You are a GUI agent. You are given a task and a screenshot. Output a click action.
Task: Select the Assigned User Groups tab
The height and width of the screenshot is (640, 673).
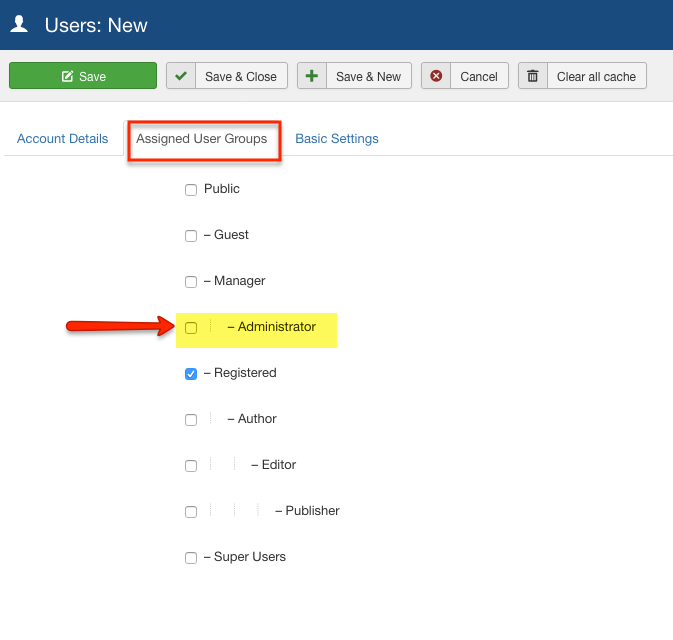click(x=202, y=139)
